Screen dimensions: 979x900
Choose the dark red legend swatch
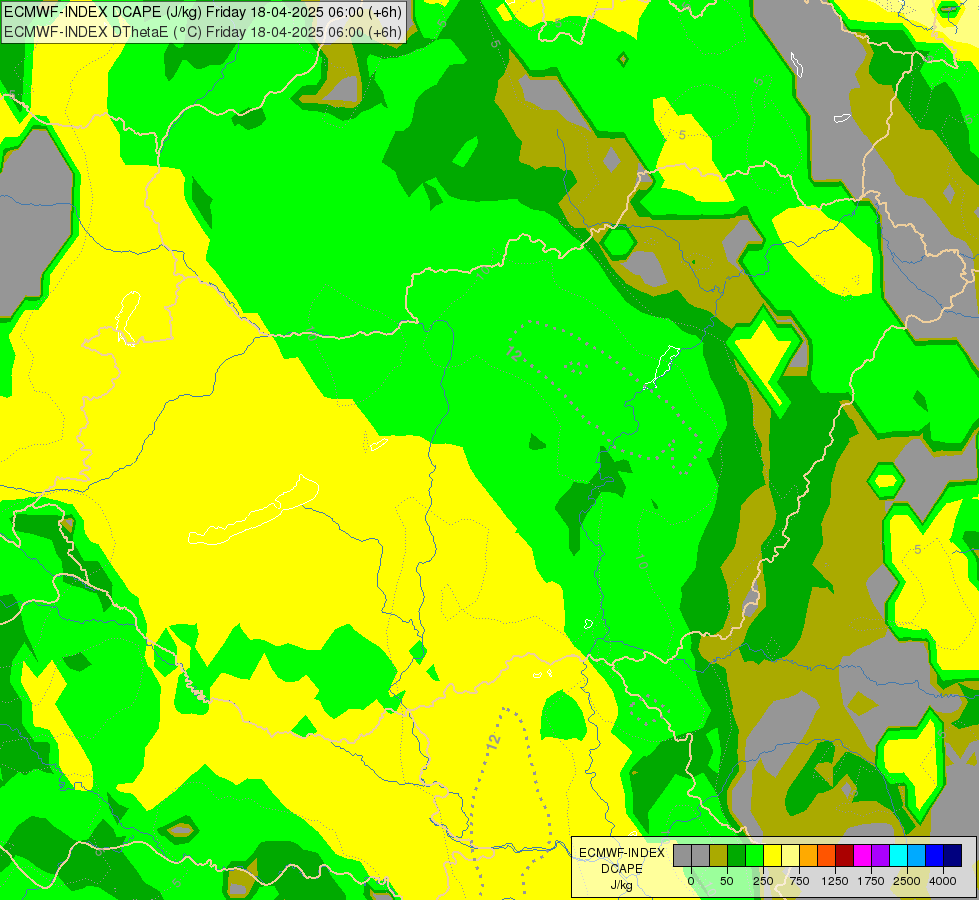[845, 855]
